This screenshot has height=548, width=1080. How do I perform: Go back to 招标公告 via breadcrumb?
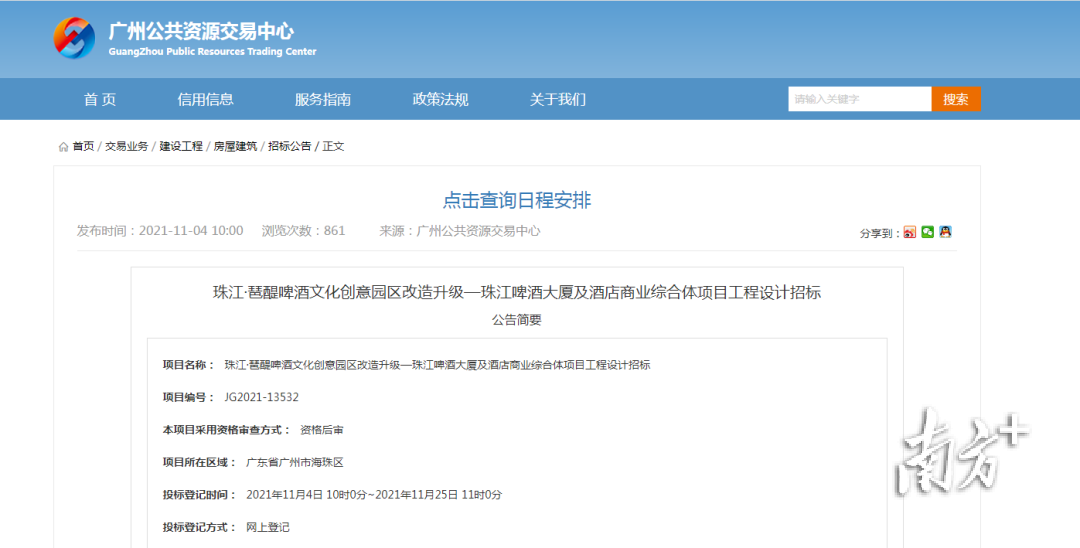[289, 146]
